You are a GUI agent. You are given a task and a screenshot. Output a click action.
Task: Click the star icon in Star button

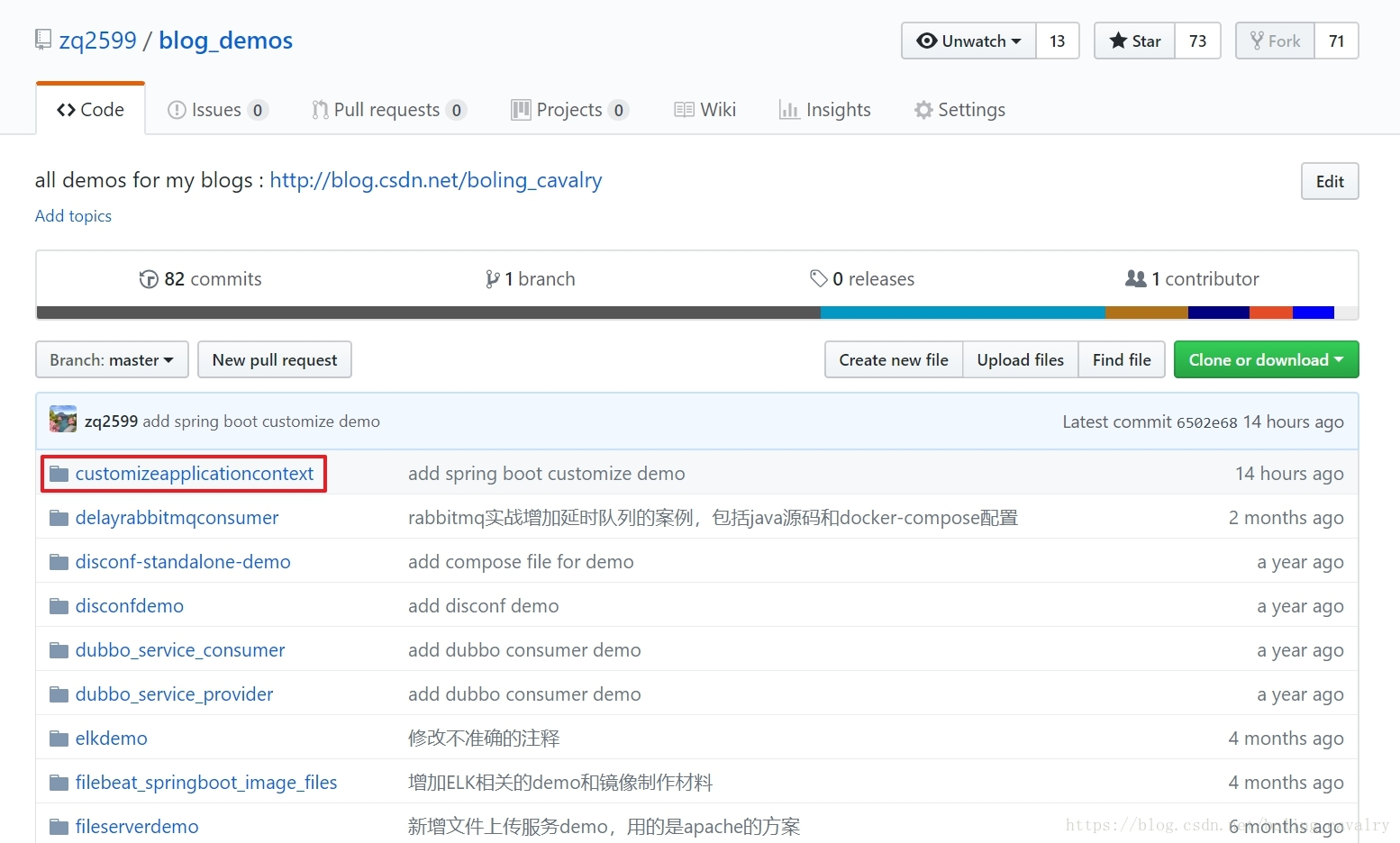tap(1118, 41)
